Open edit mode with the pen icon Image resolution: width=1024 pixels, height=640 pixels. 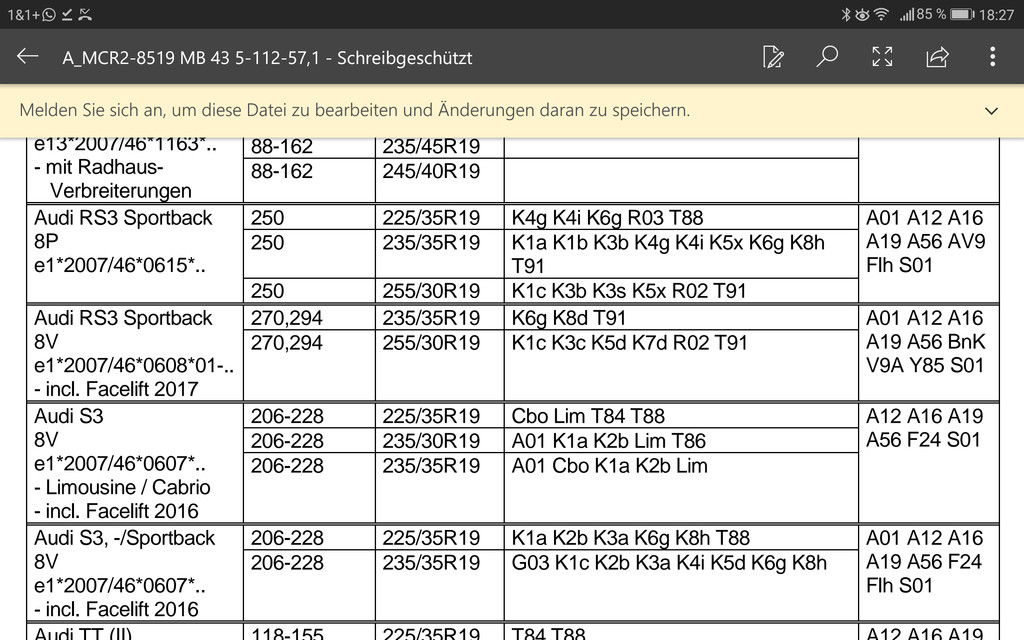(772, 57)
